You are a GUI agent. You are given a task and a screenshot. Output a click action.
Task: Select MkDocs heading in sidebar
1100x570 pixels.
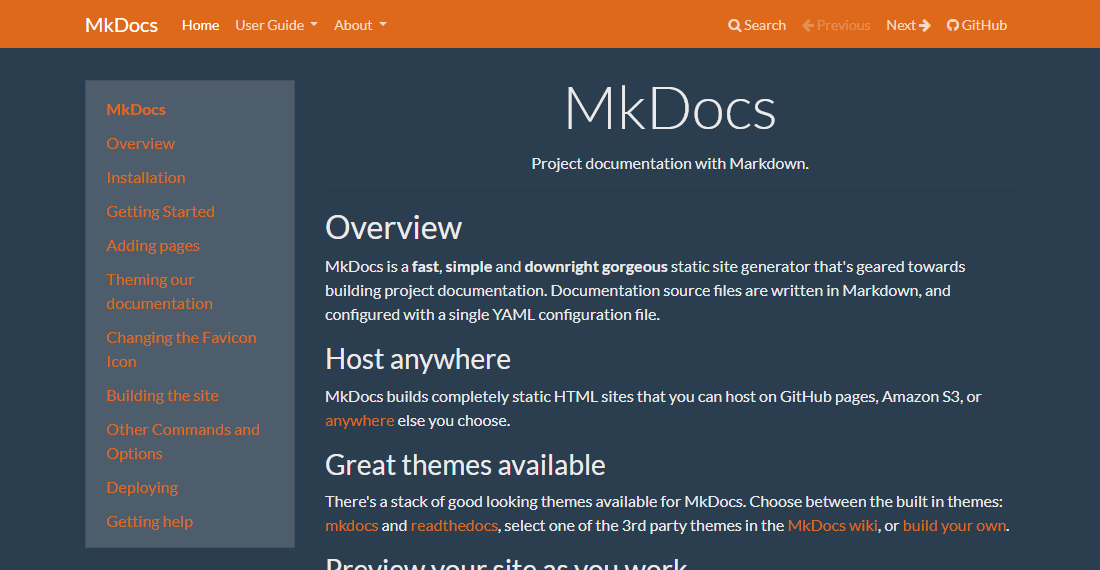pos(136,109)
